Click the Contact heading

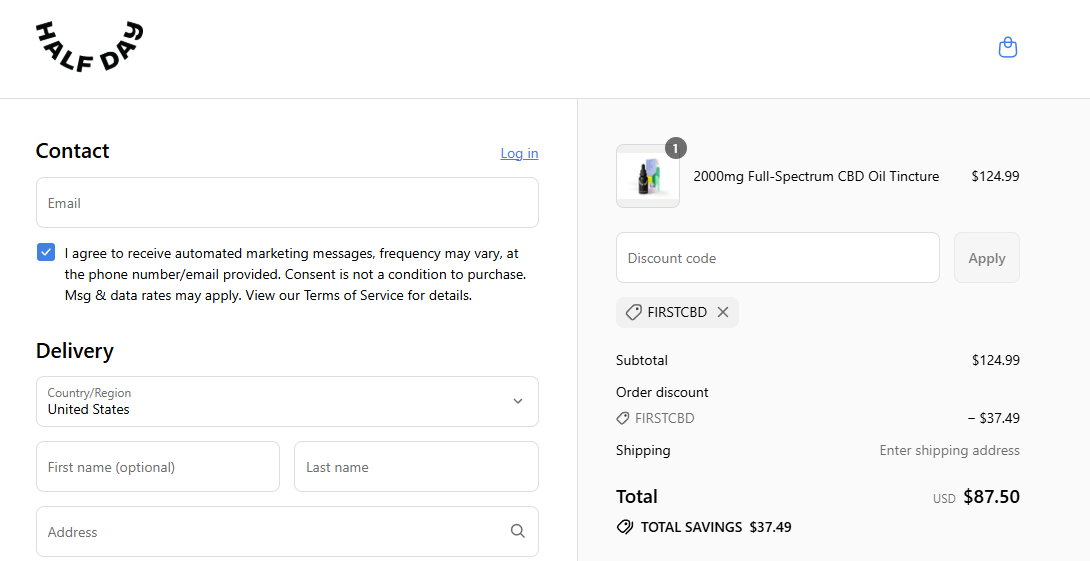coord(72,151)
